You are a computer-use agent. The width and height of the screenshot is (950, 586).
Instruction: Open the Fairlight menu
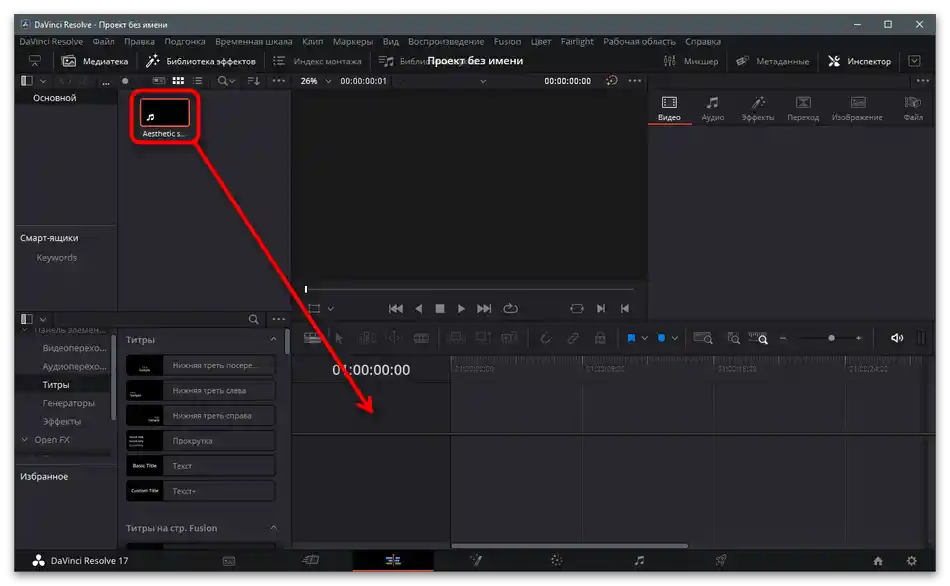coord(577,42)
